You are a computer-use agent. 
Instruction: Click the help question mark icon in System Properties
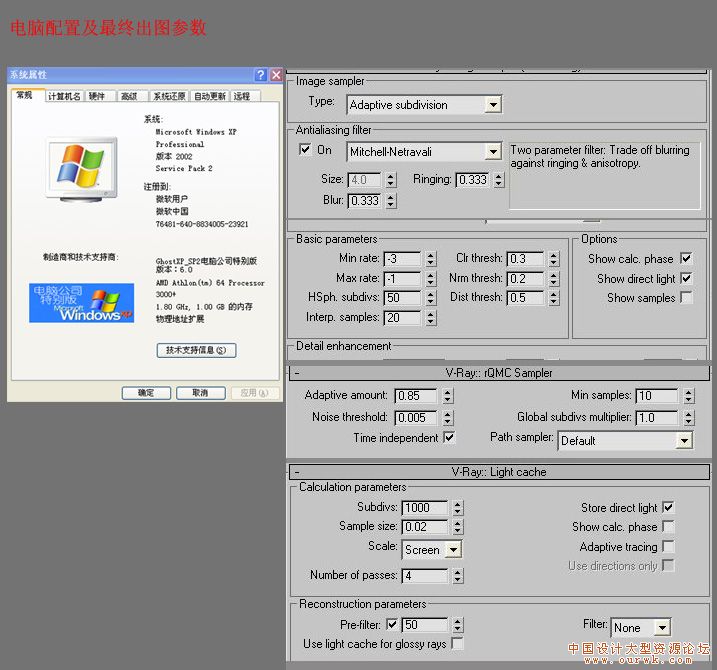[260, 75]
